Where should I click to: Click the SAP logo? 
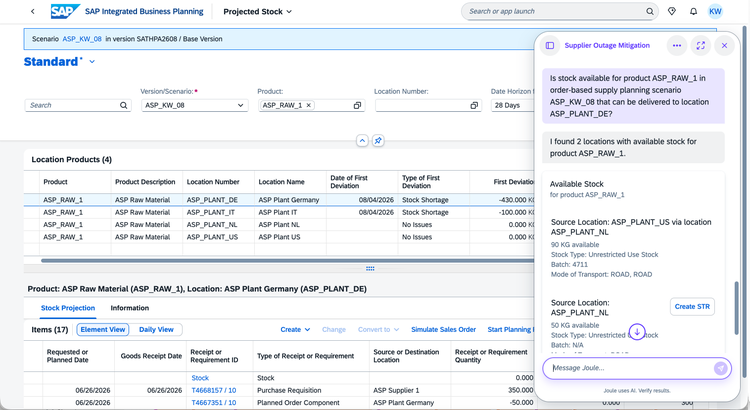point(65,11)
